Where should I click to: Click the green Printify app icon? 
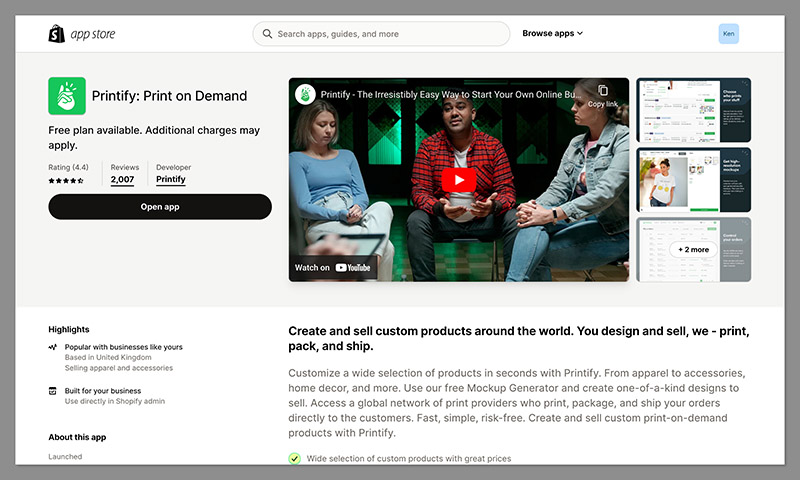(67, 96)
